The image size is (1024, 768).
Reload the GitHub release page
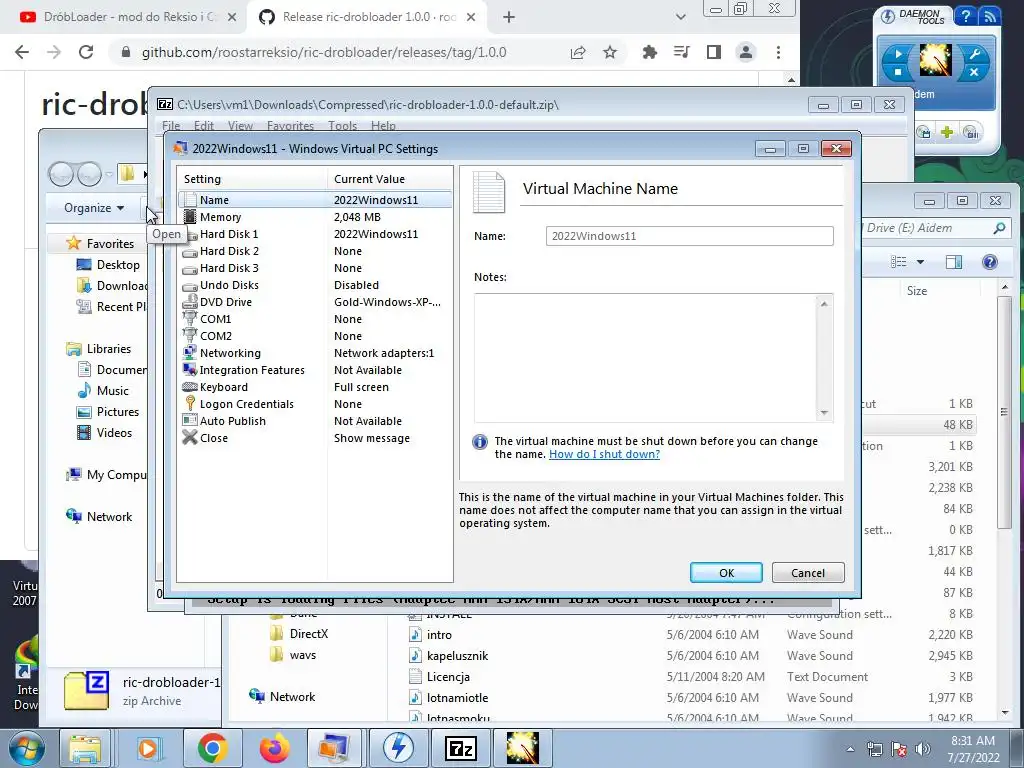tap(86, 52)
